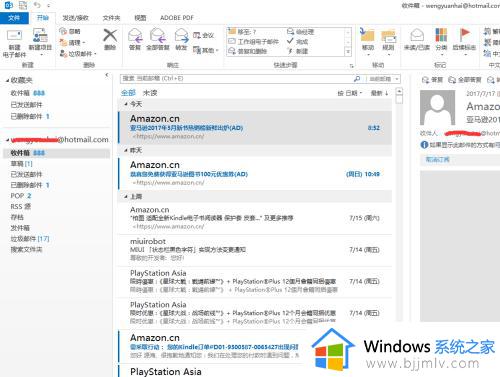The width and height of the screenshot is (500, 377).
Task: Open the 清理 (Clean Up) dropdown
Action: pyautogui.click(x=72, y=42)
